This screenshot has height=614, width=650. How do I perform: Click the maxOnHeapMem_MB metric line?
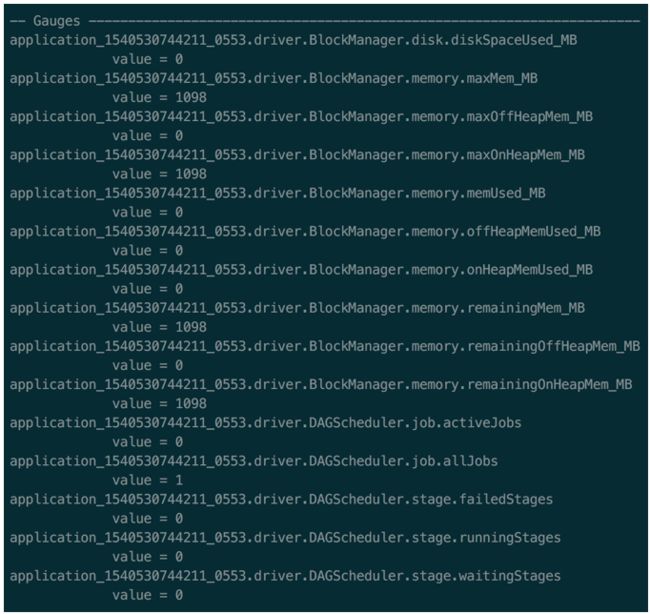pos(297,155)
